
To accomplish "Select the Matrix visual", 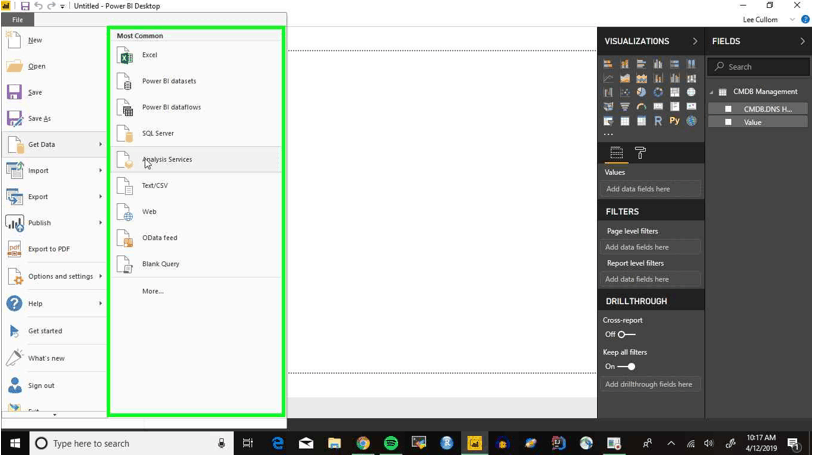I will click(x=641, y=121).
